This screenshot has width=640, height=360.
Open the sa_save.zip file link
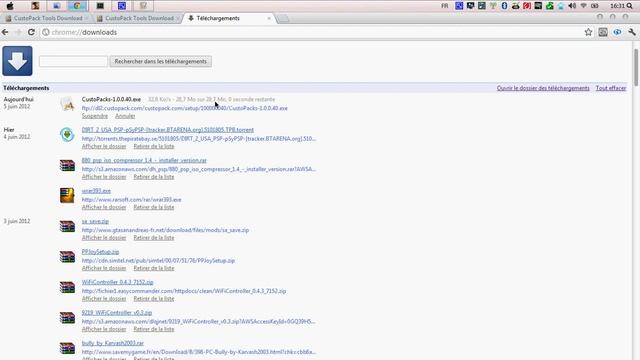(x=95, y=221)
